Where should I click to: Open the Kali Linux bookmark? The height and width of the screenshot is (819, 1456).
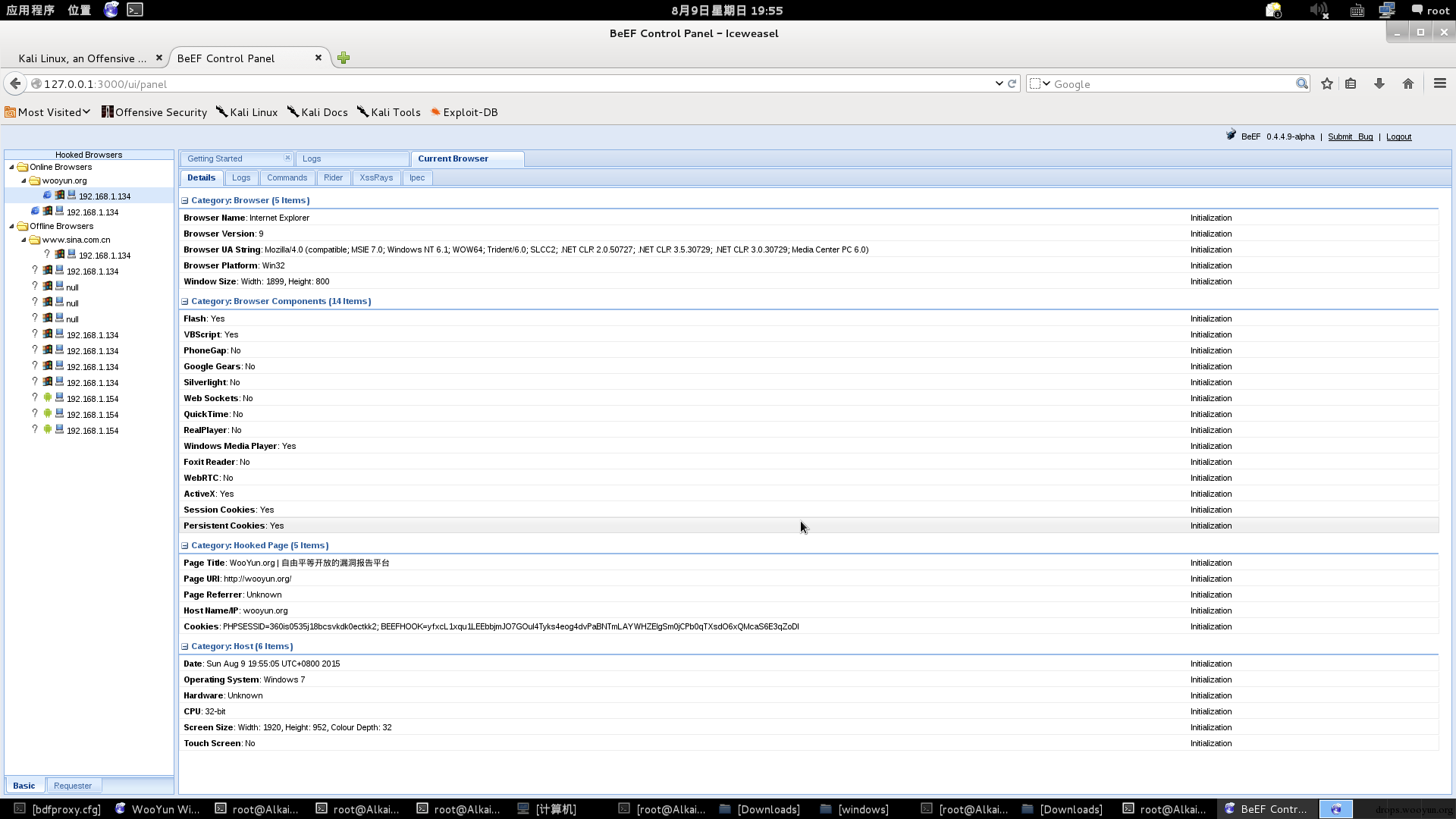pyautogui.click(x=246, y=112)
